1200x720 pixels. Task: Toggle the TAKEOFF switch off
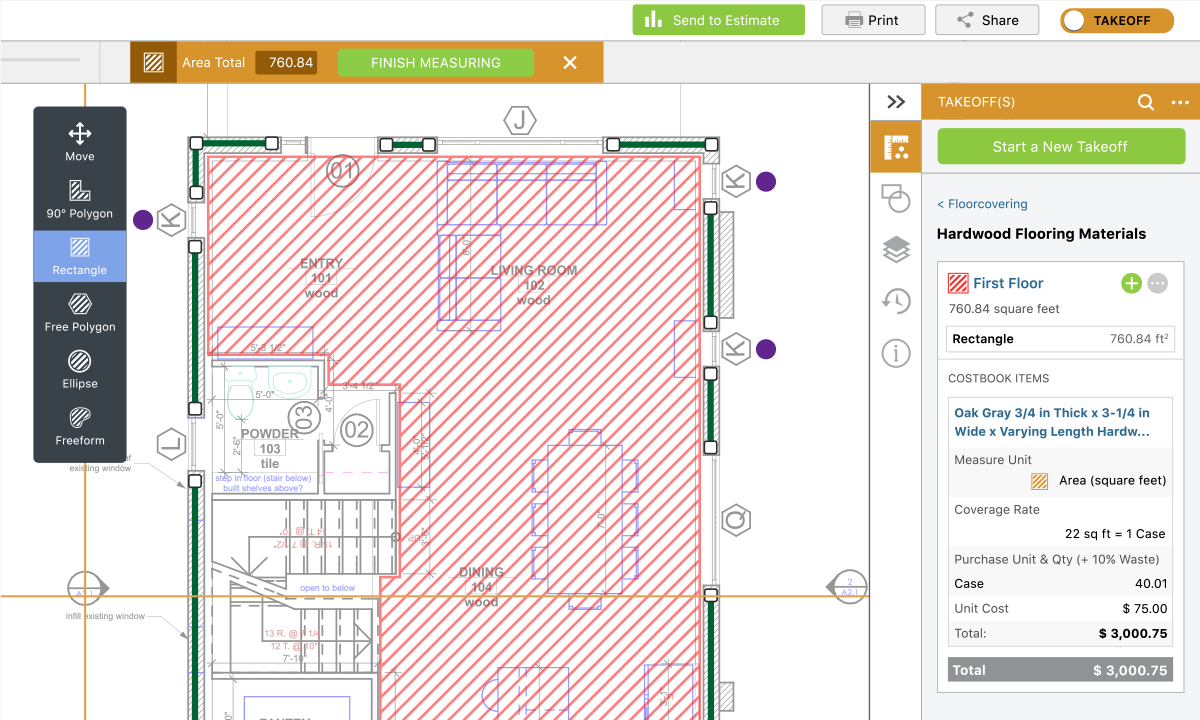pyautogui.click(x=1117, y=20)
